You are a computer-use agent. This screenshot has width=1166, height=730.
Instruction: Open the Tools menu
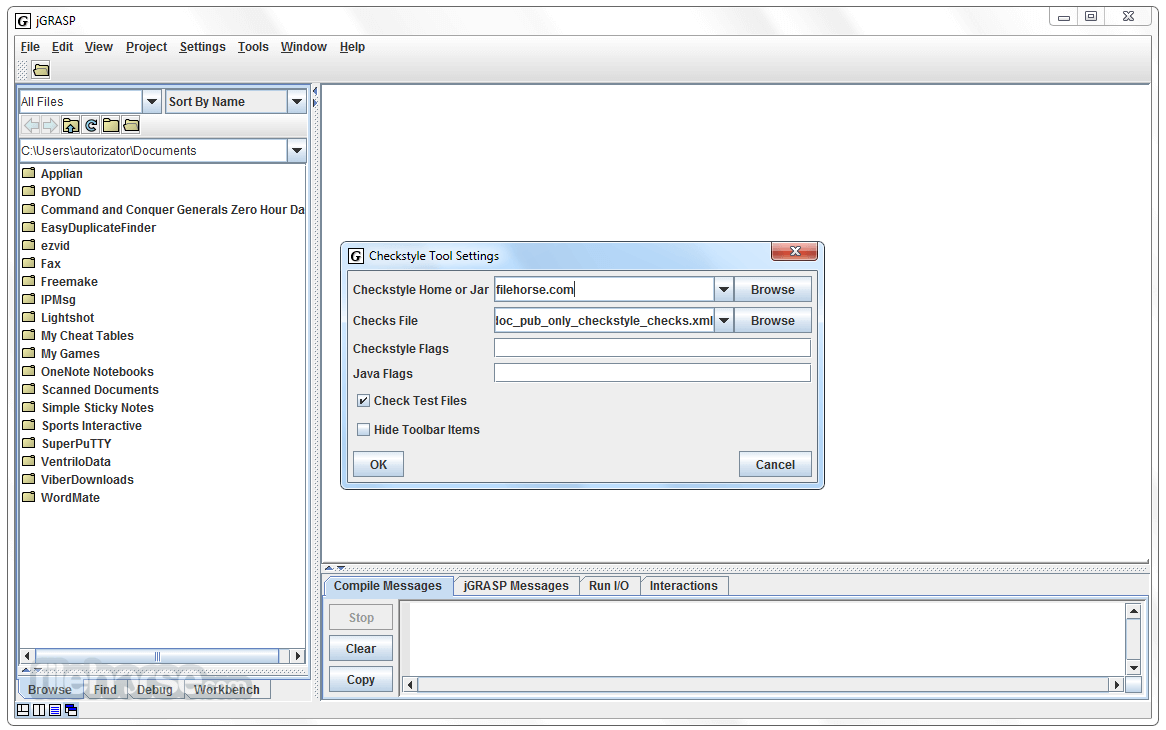(x=253, y=47)
